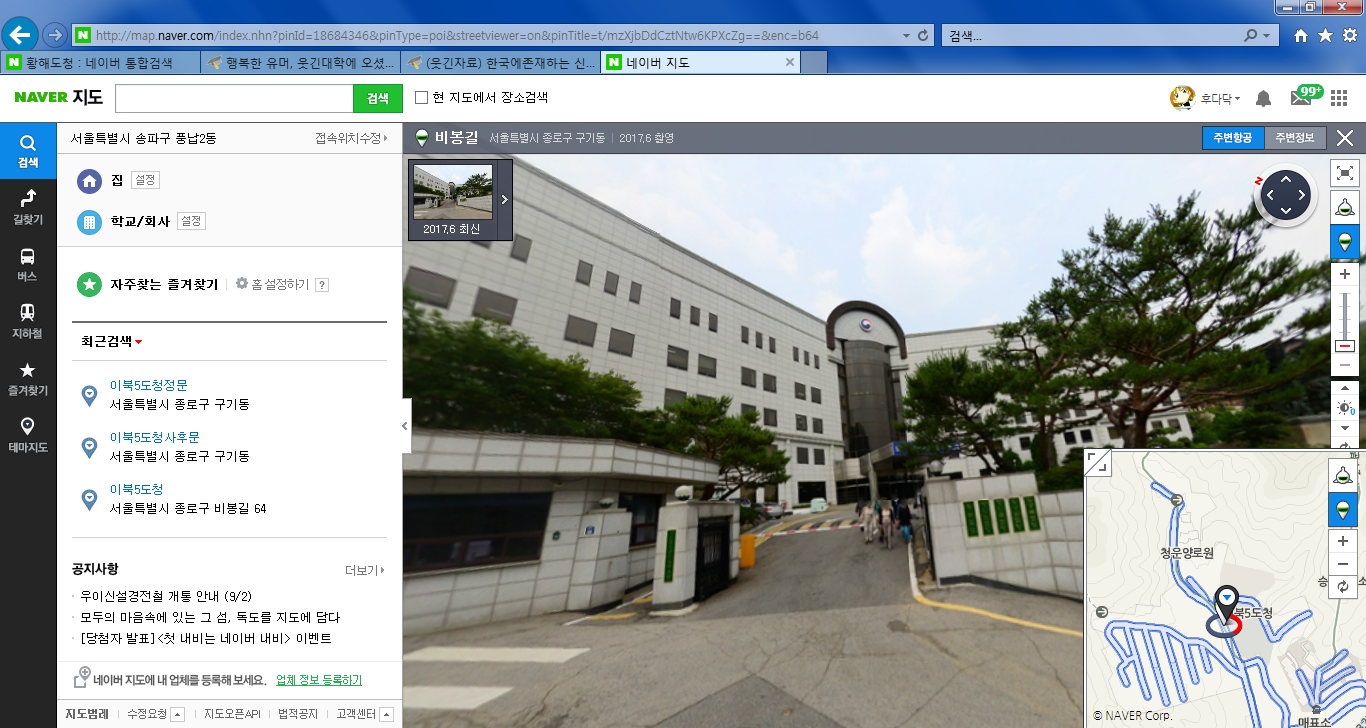
Task: Click the fullscreen street view icon
Action: point(1345,173)
